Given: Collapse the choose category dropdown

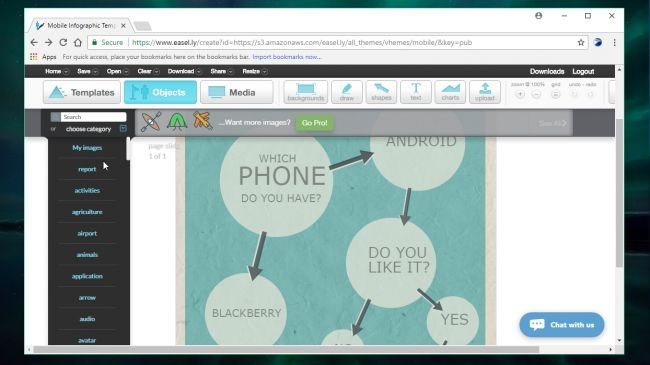Looking at the screenshot, I should [x=123, y=129].
